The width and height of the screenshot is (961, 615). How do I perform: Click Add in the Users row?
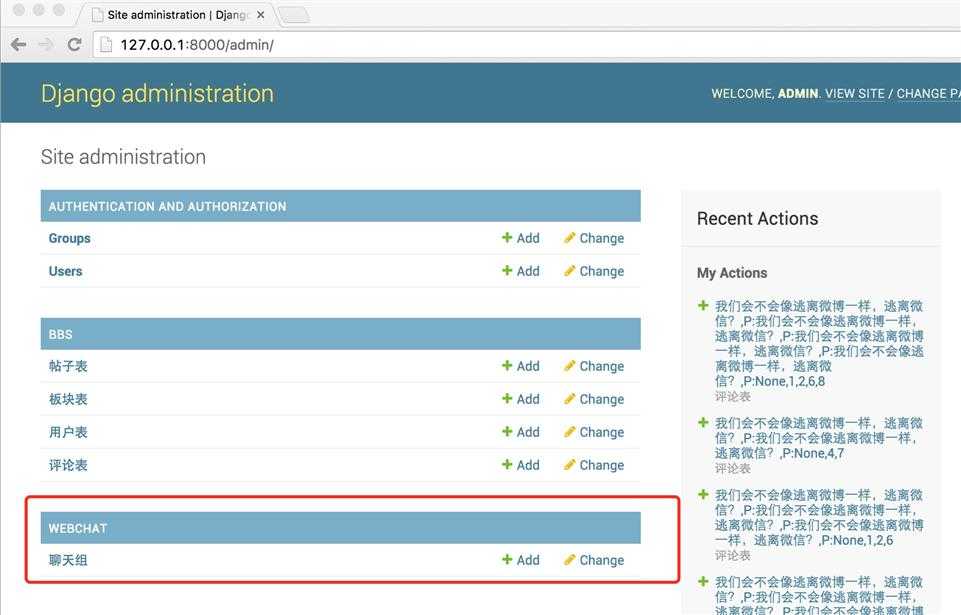(x=528, y=271)
